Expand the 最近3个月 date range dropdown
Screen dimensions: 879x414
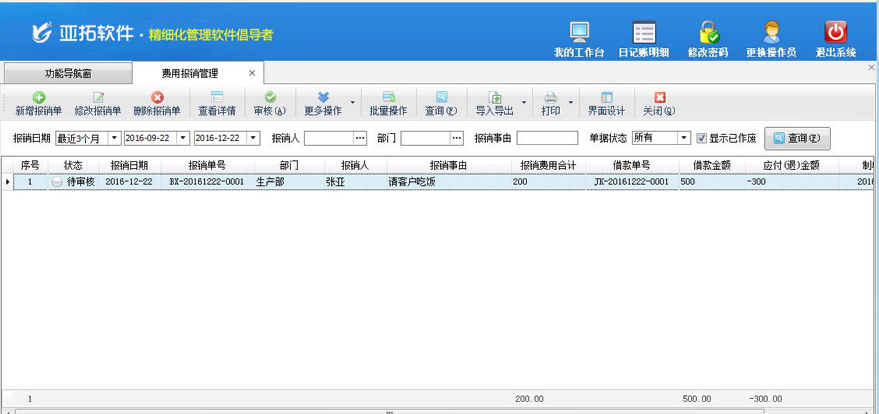click(114, 138)
